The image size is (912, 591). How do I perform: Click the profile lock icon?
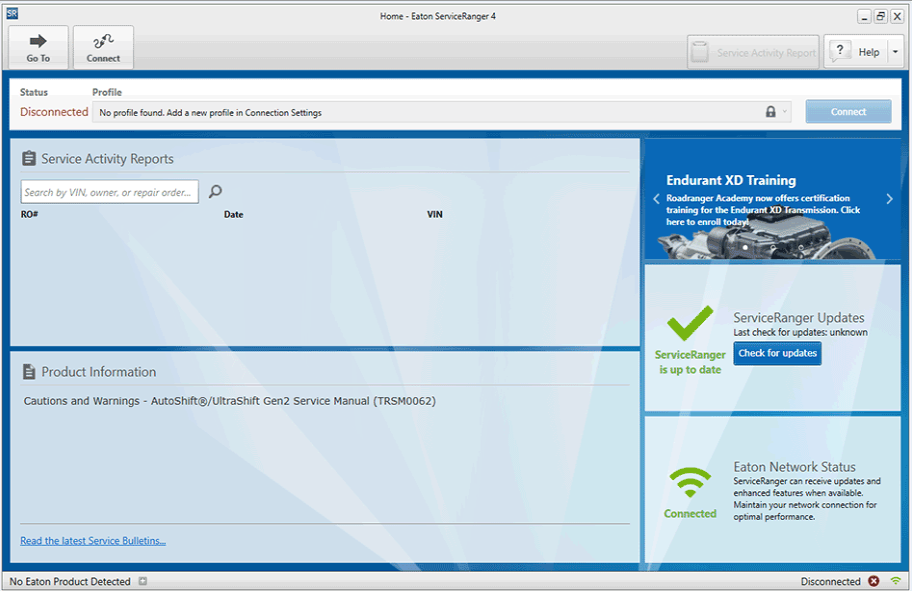[x=771, y=112]
